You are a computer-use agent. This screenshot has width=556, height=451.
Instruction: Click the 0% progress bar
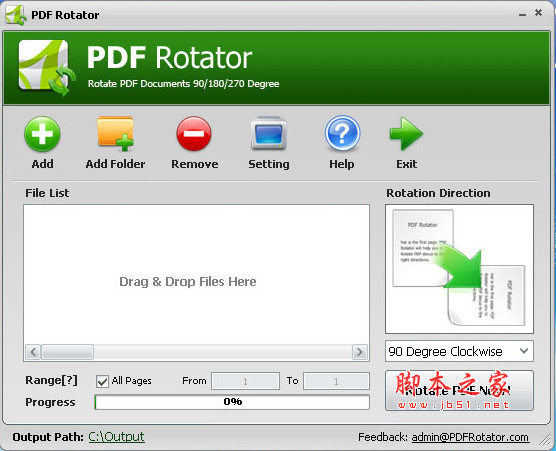coord(232,402)
